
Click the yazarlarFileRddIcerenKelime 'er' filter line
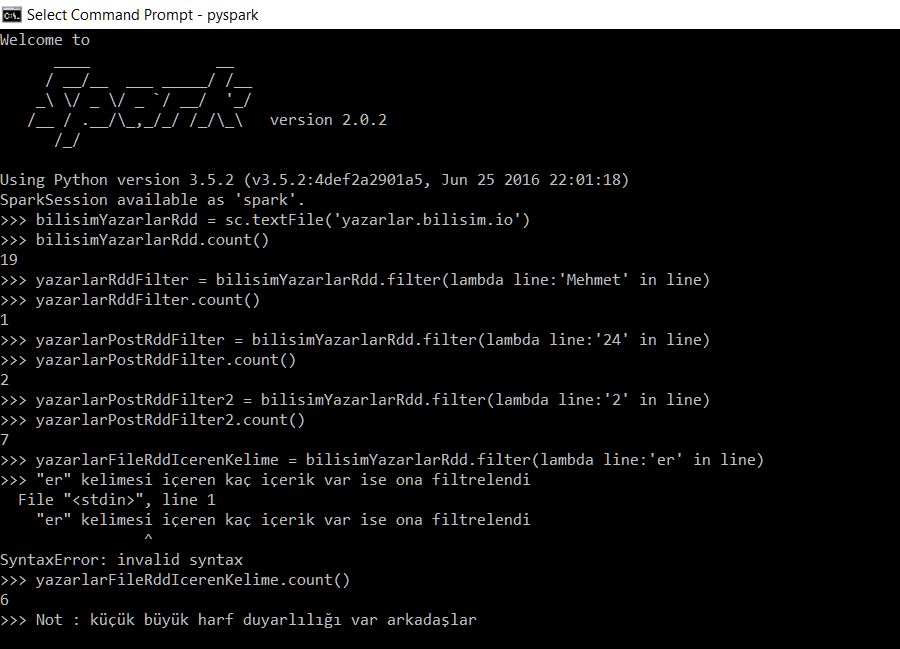pos(382,460)
